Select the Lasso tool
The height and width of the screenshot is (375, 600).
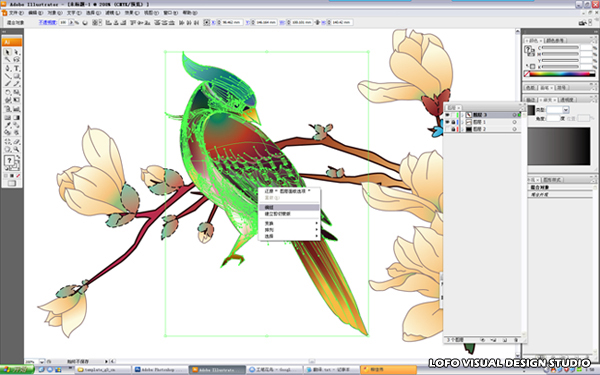[16, 60]
